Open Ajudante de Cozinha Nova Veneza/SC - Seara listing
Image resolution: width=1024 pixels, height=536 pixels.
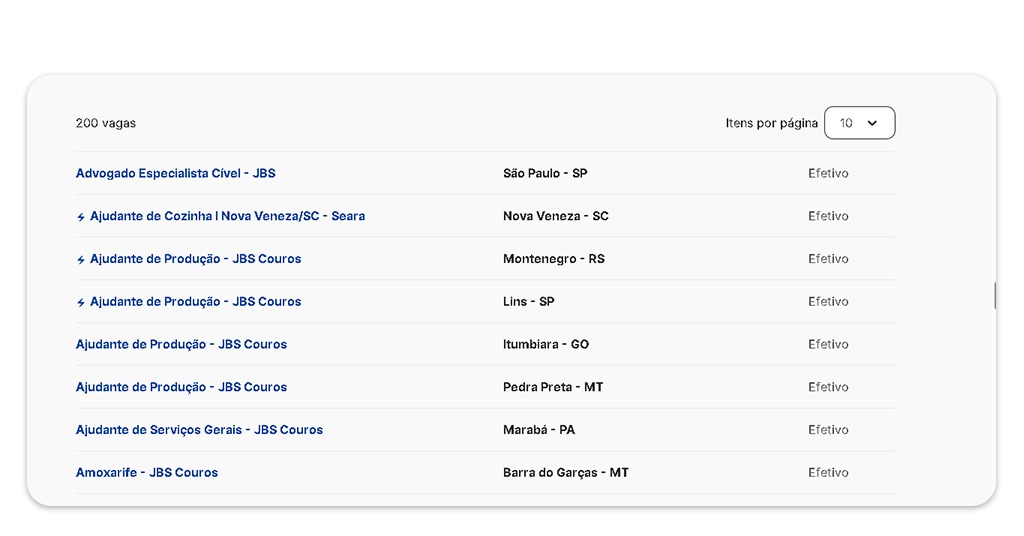point(227,216)
